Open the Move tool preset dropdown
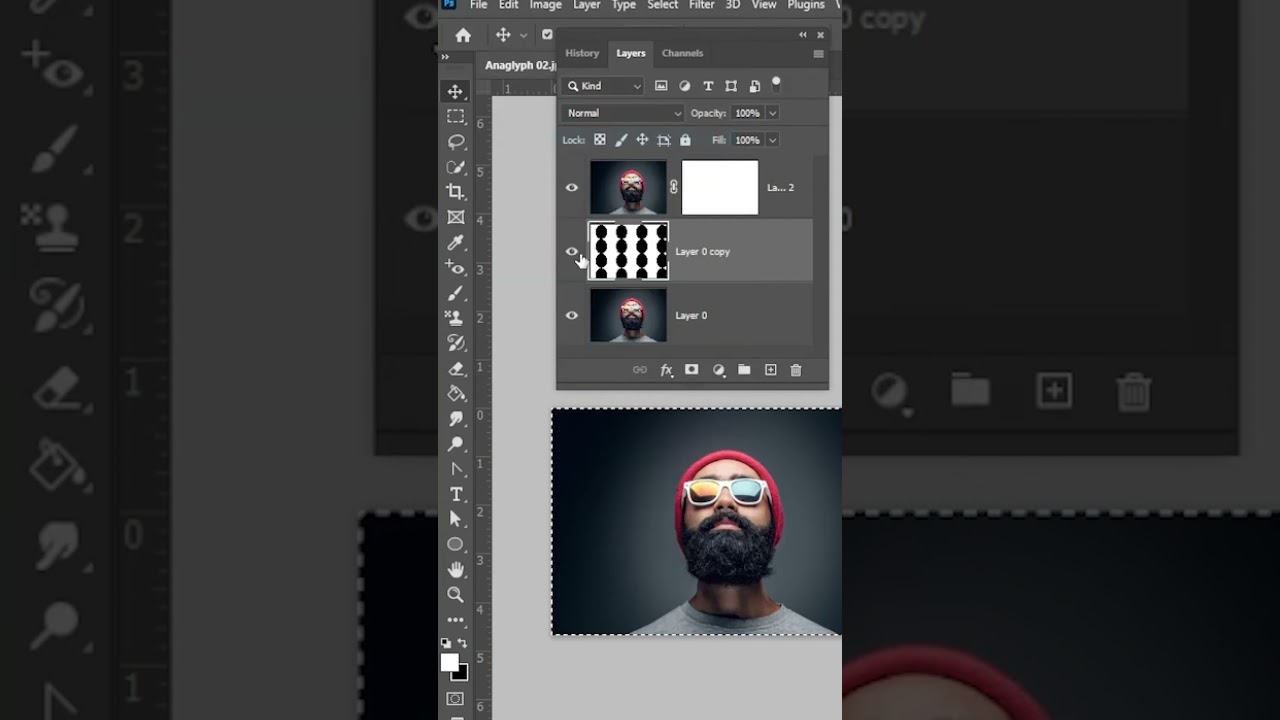Image resolution: width=1280 pixels, height=720 pixels. click(x=522, y=35)
